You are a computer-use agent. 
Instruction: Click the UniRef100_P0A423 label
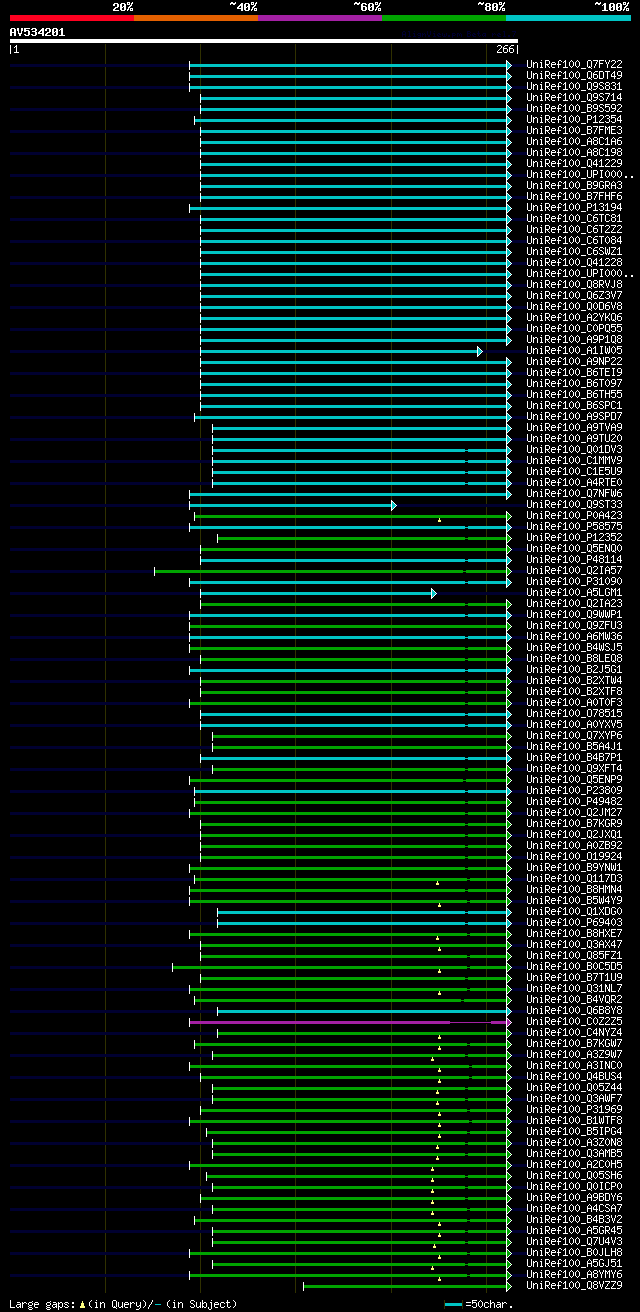[x=575, y=515]
